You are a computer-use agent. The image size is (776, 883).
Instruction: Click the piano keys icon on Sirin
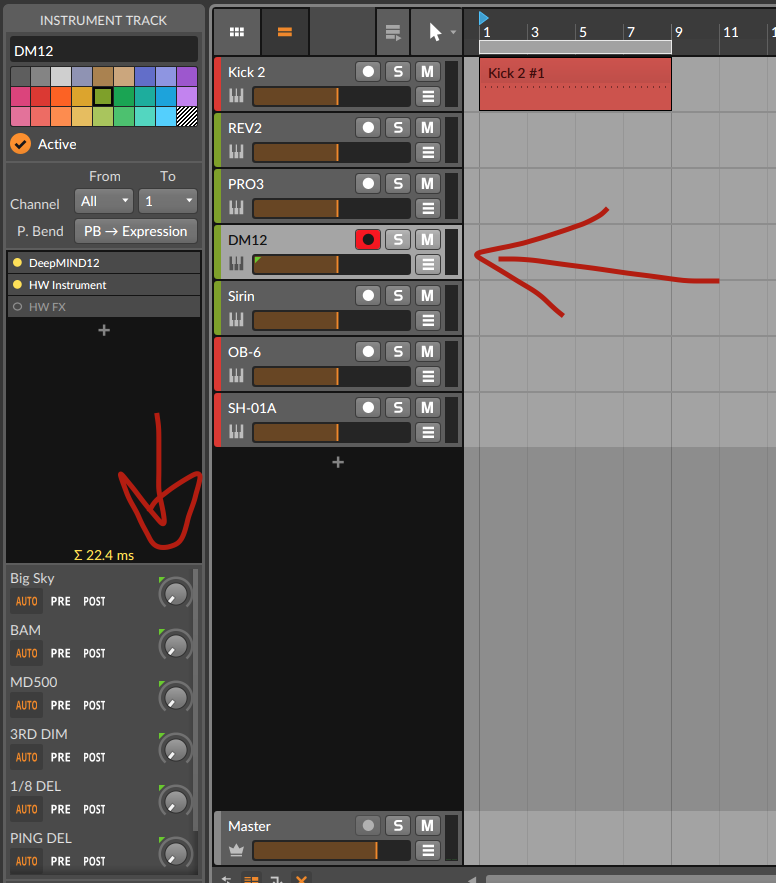(x=237, y=320)
